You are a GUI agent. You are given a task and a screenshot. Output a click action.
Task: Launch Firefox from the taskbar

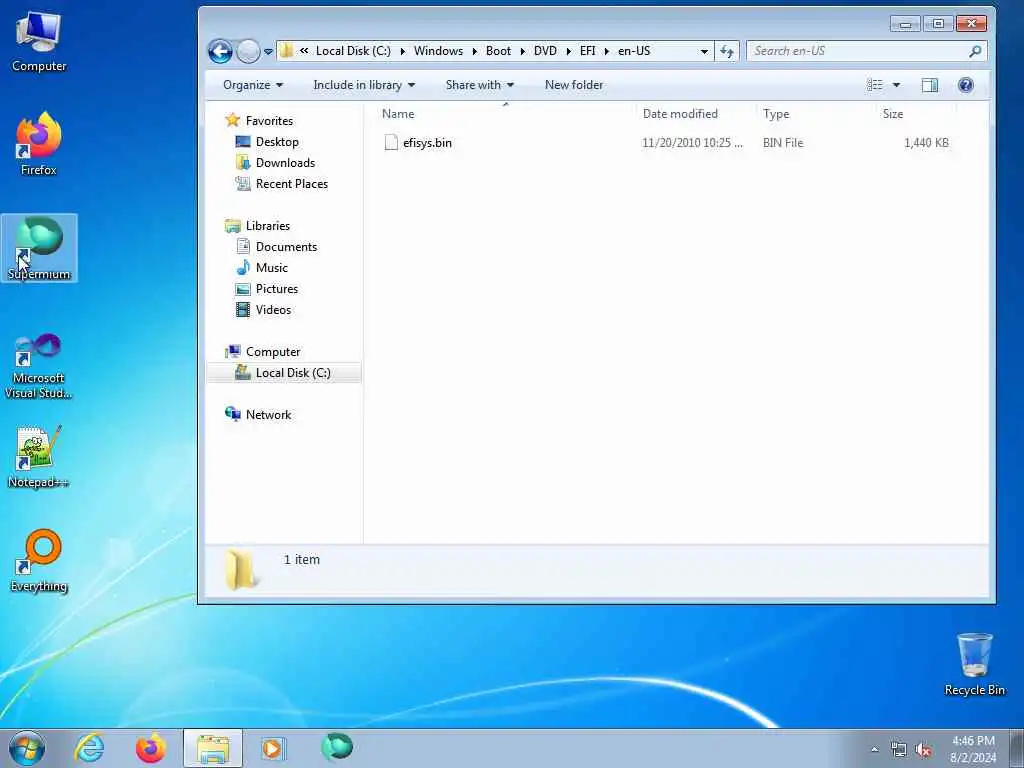[x=151, y=748]
